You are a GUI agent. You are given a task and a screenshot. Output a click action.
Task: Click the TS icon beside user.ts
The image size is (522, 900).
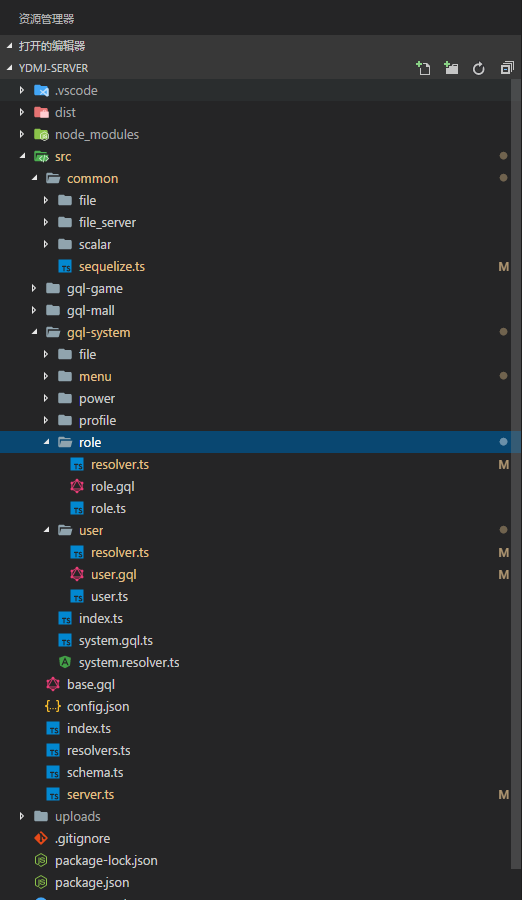(x=78, y=597)
